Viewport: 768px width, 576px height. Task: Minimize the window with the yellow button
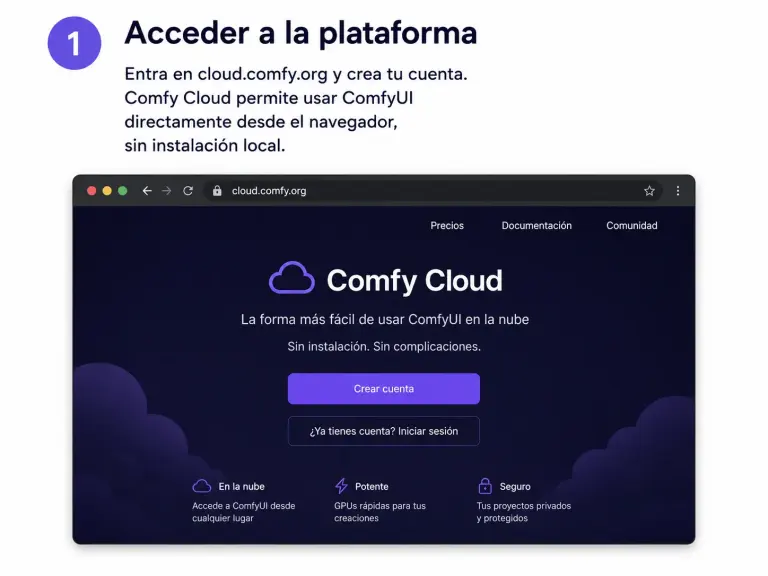pyautogui.click(x=107, y=191)
